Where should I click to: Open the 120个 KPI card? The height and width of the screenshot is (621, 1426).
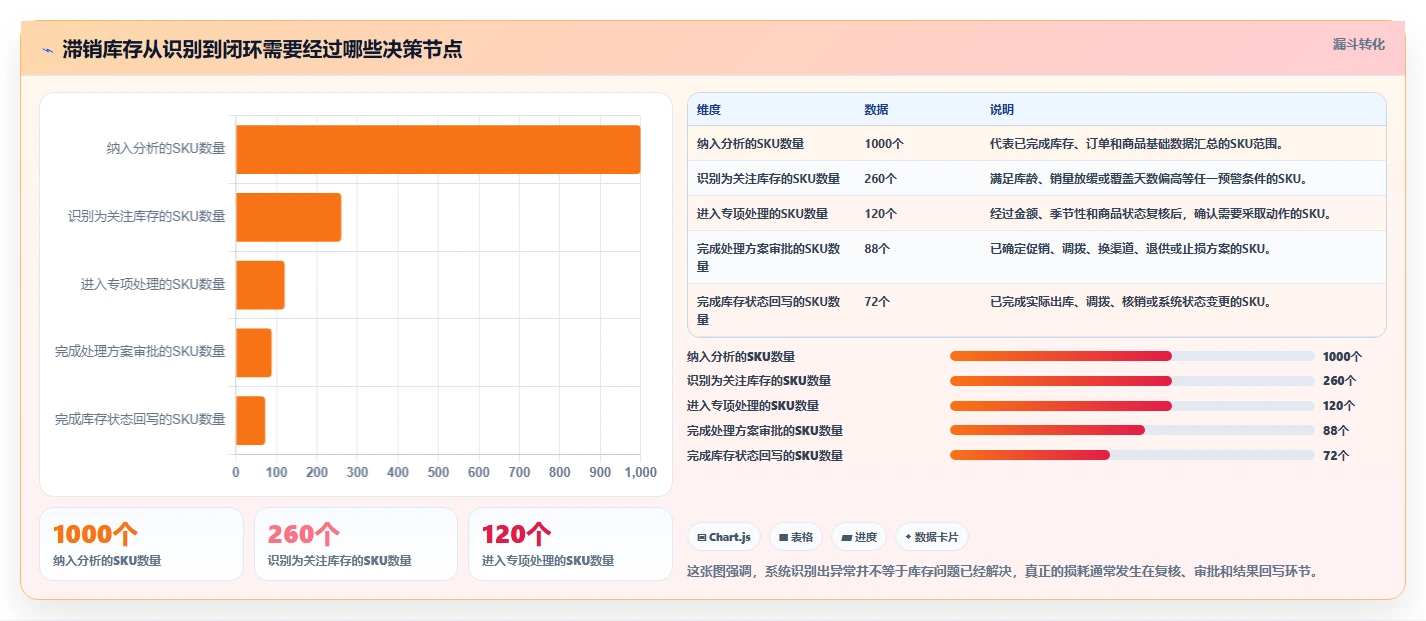570,544
